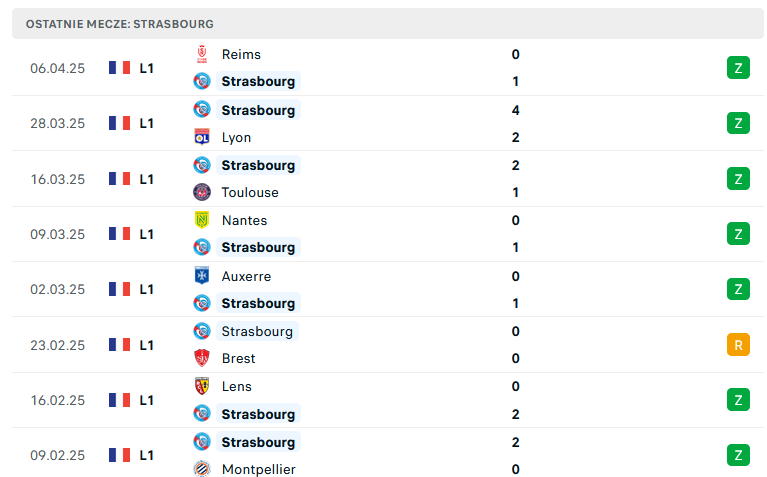The image size is (767, 477).
Task: Click the Lens club badge
Action: [202, 386]
